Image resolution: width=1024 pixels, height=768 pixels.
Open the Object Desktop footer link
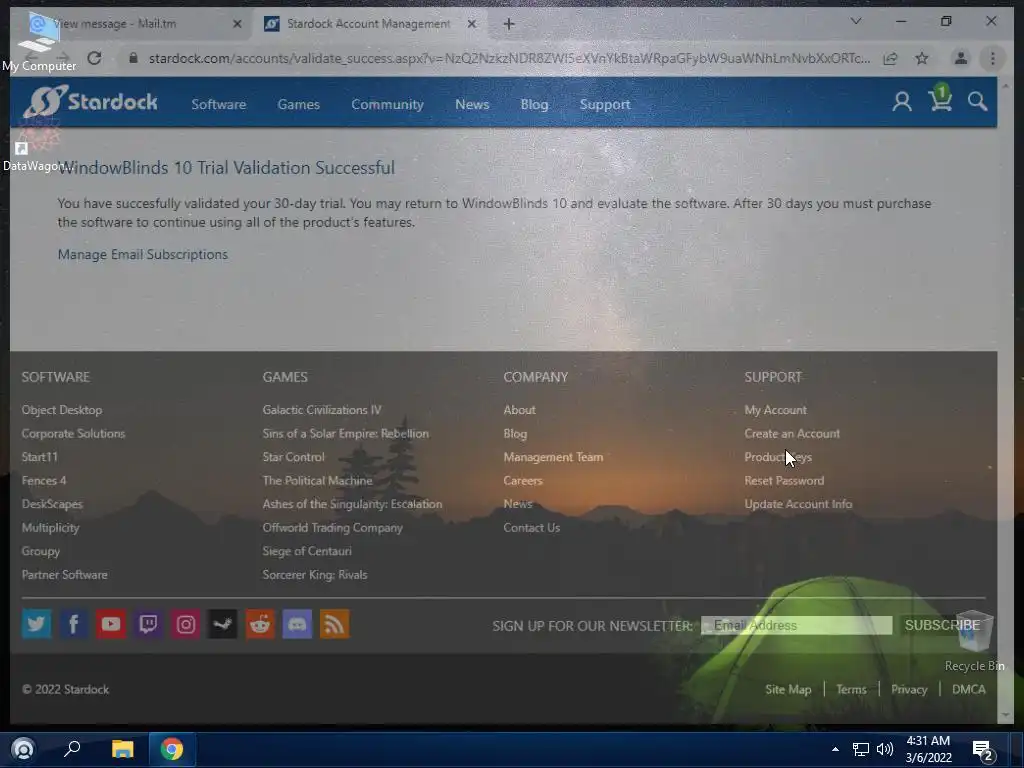[62, 410]
